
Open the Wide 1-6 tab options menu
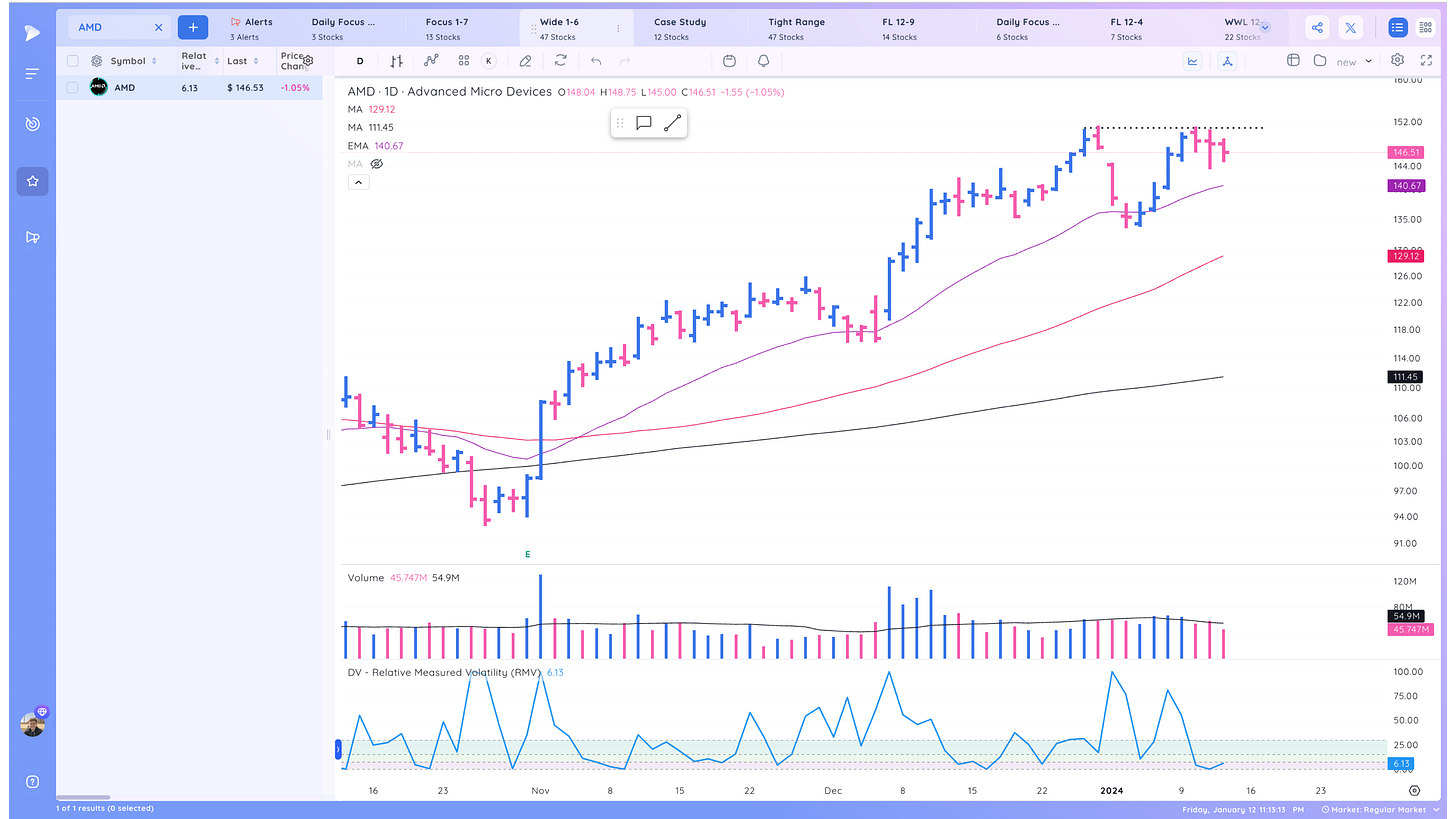(x=618, y=29)
